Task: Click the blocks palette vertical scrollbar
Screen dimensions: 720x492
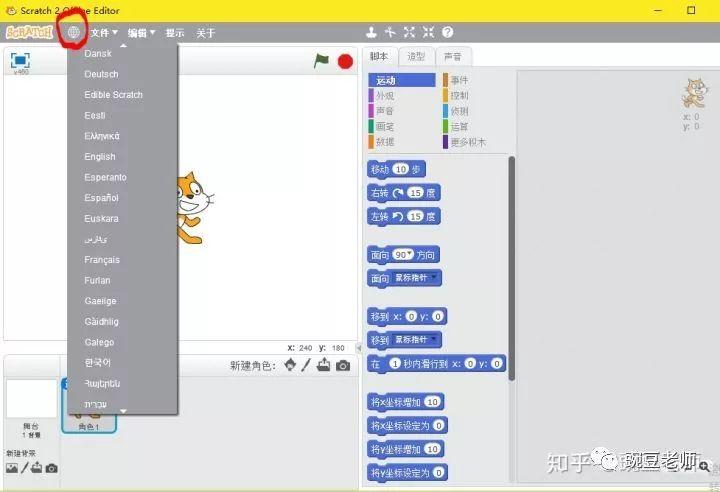Action: 512,269
